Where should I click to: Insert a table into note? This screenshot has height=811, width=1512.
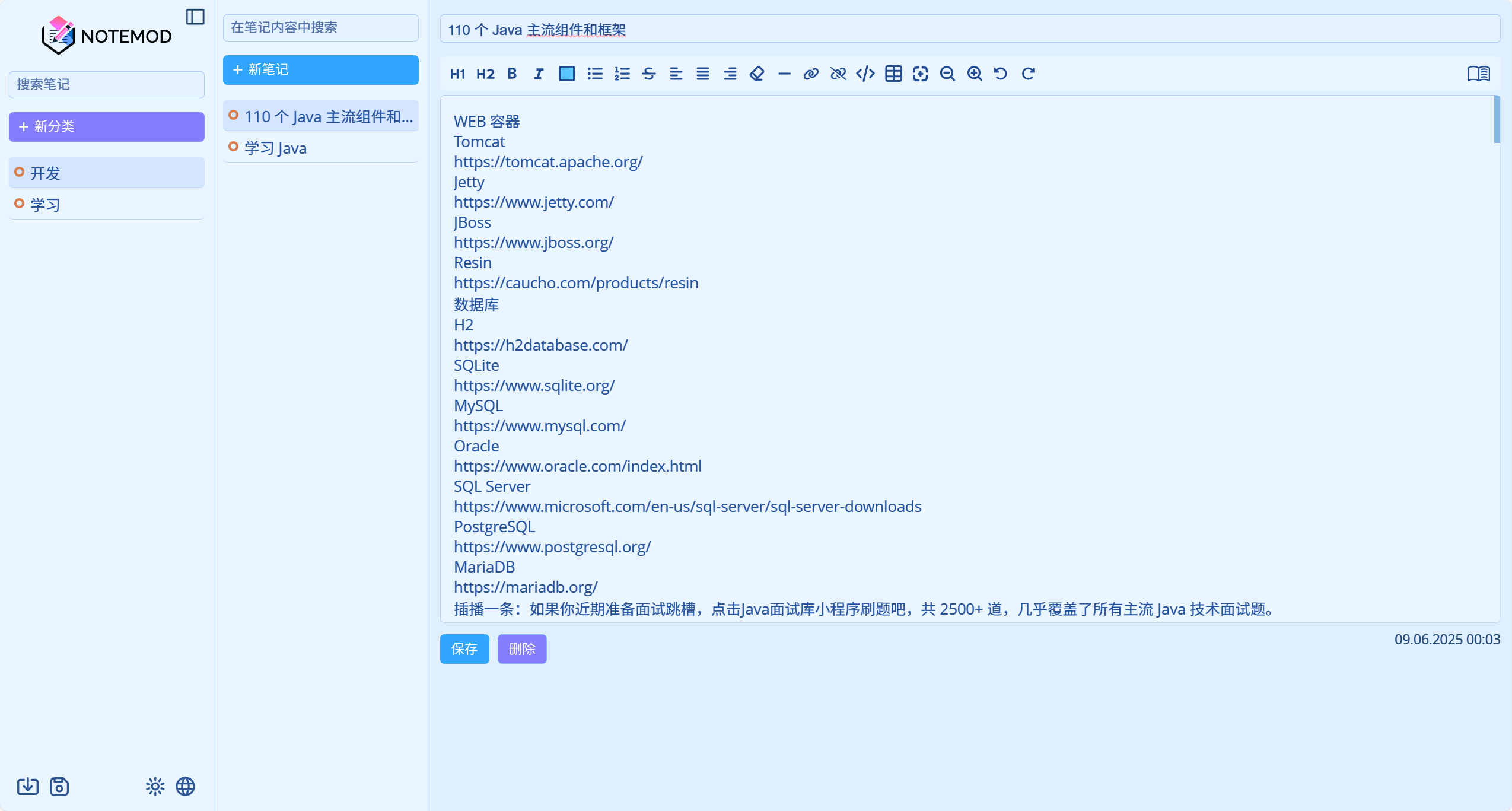point(893,74)
